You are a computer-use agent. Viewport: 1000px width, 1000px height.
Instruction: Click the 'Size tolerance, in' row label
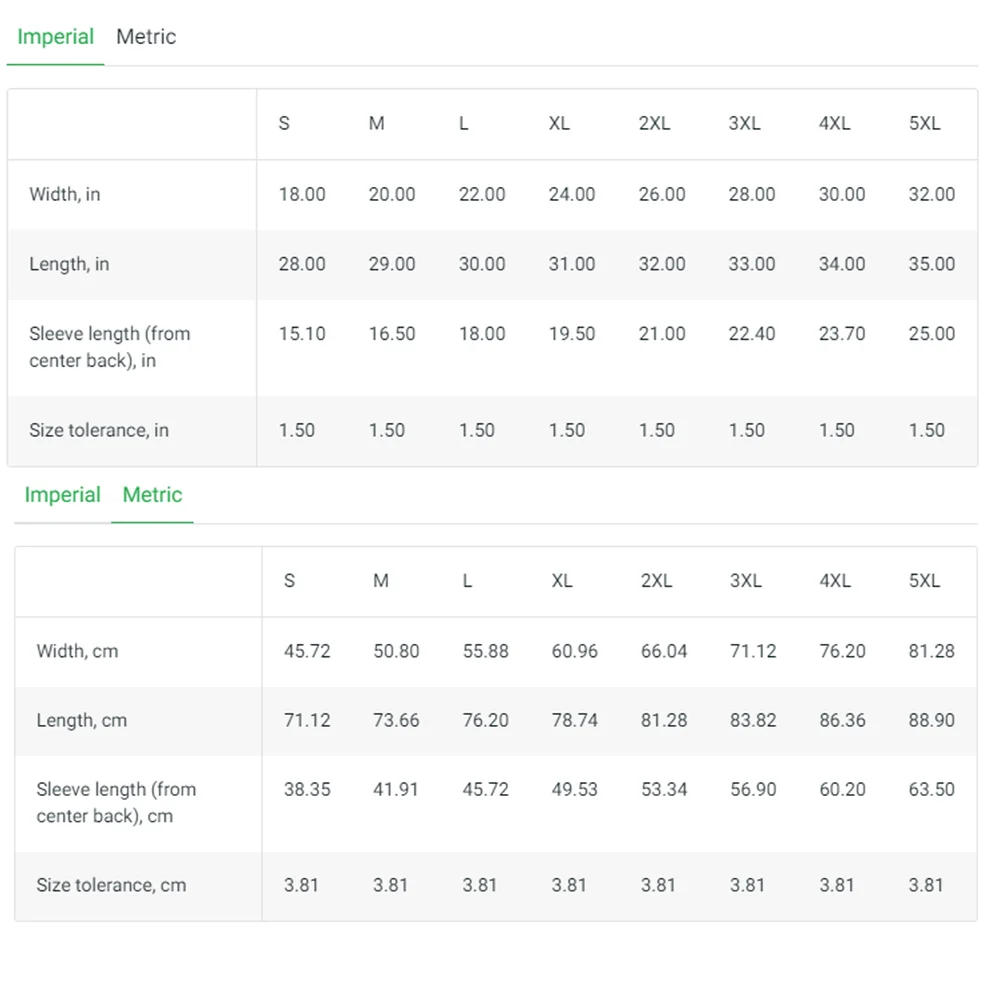pyautogui.click(x=99, y=430)
